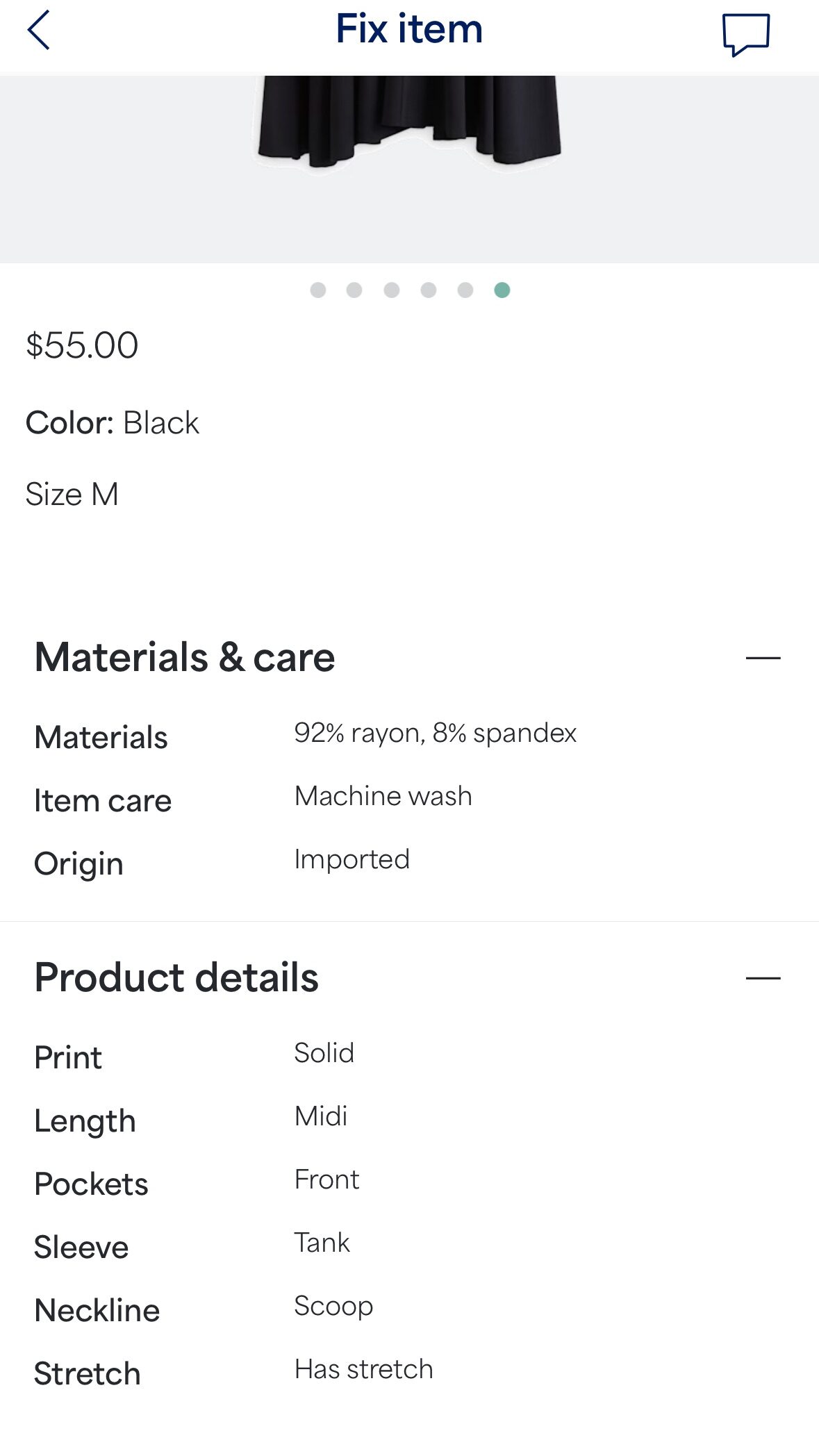Tap the 92% rayon, 8% spandex text

click(x=435, y=733)
